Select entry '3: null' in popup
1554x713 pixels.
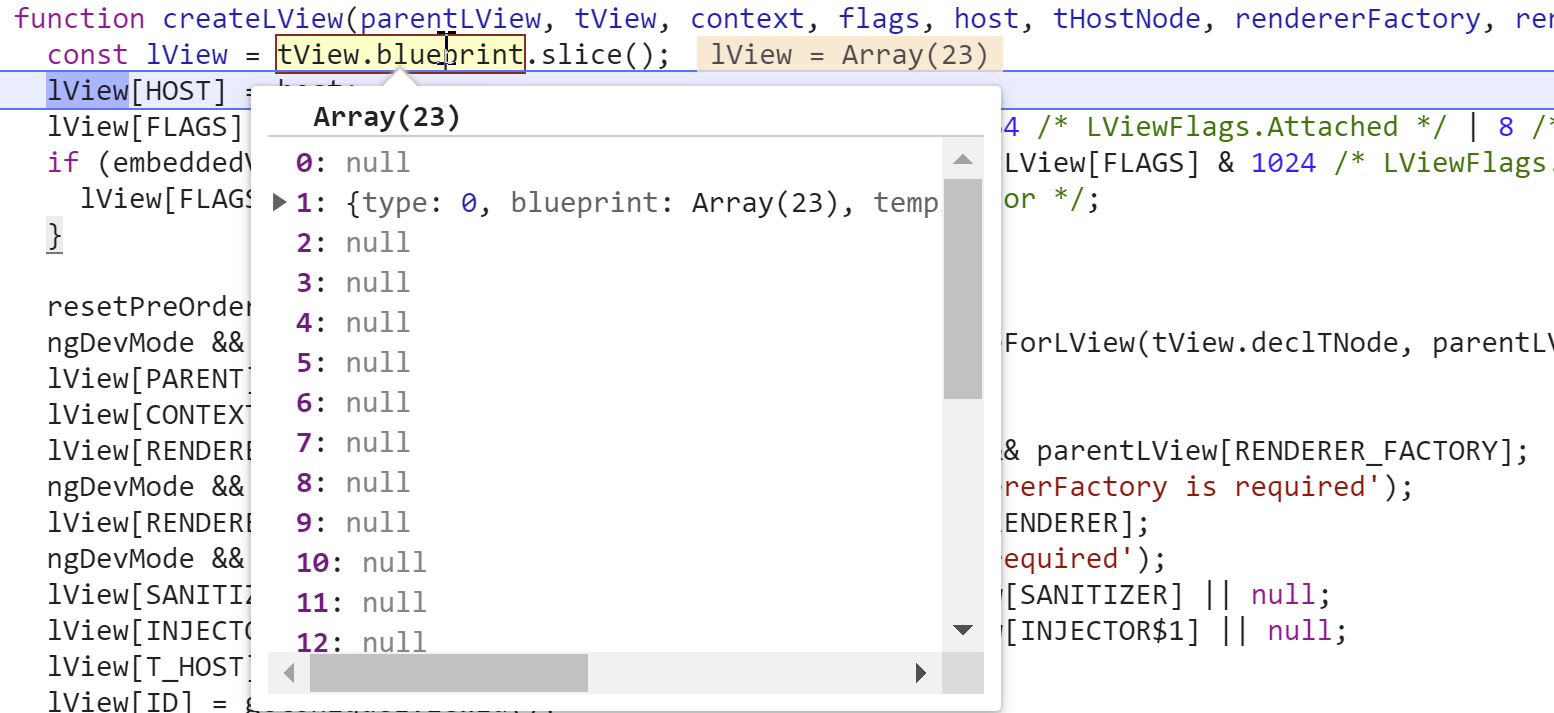(353, 283)
